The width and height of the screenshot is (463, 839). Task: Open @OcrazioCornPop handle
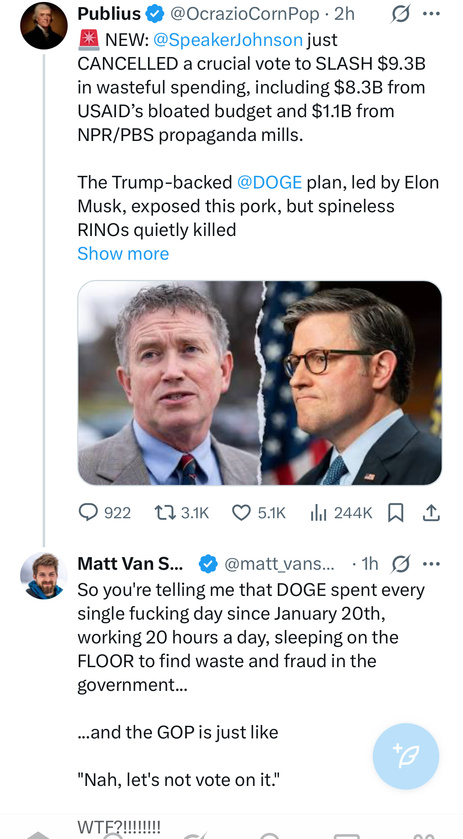tap(245, 14)
